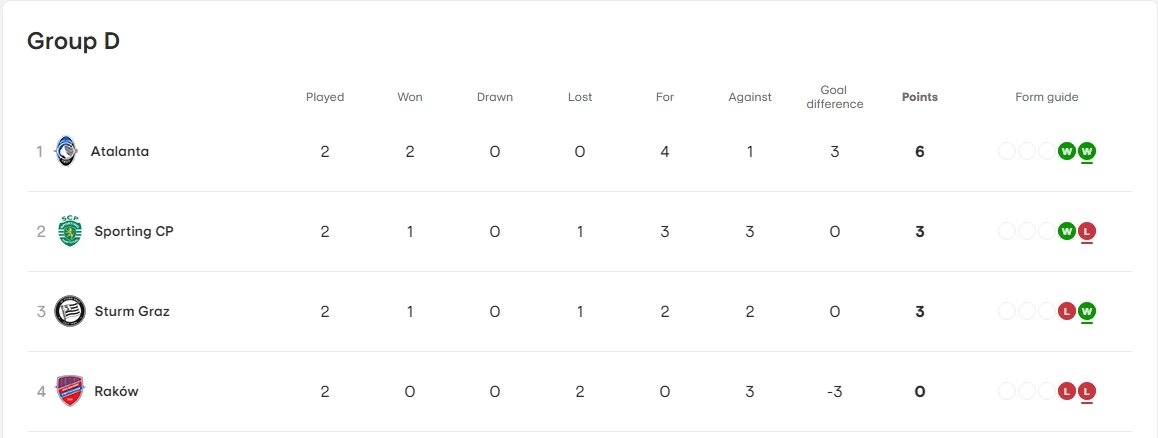Click the Form guide column header
The height and width of the screenshot is (438, 1158).
tap(1046, 97)
